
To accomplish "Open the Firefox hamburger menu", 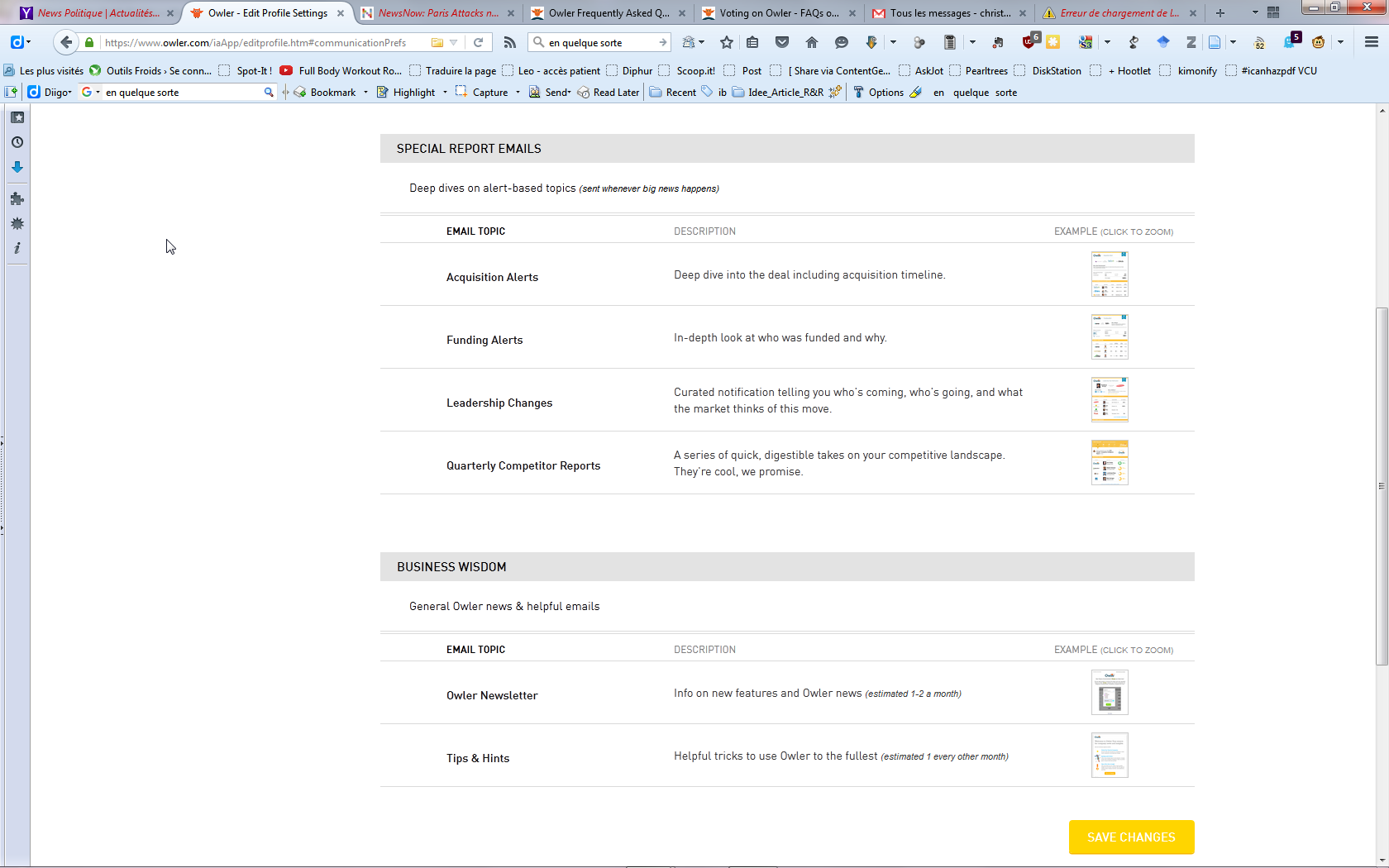I will (x=1372, y=42).
